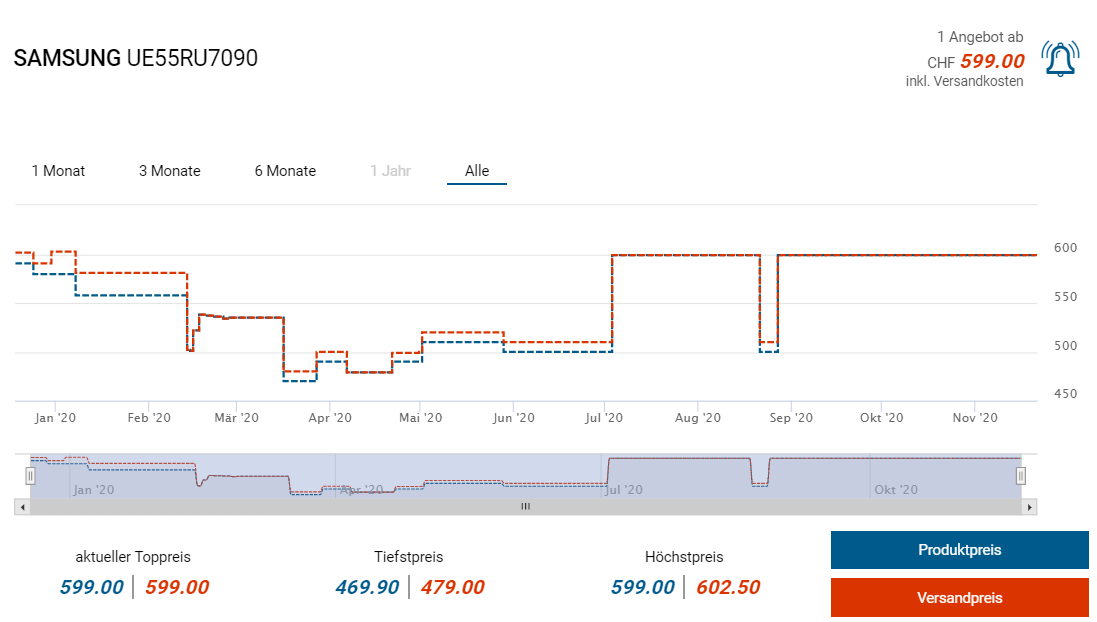This screenshot has height=622, width=1097.
Task: Click the left navigator range handle
Action: 30,476
